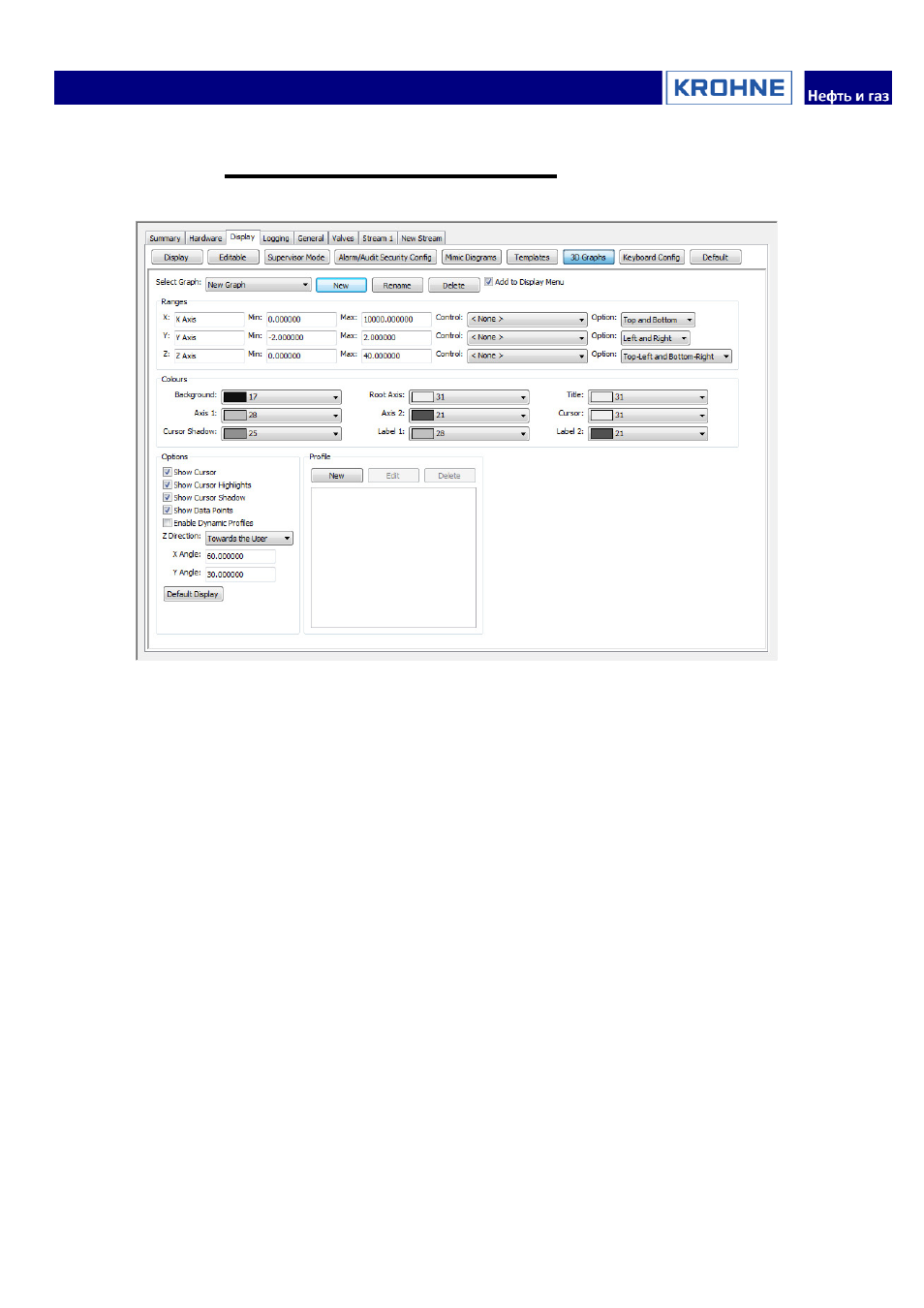Open X axis Control dropdown
Screen dimensions: 924x1308
[527, 319]
